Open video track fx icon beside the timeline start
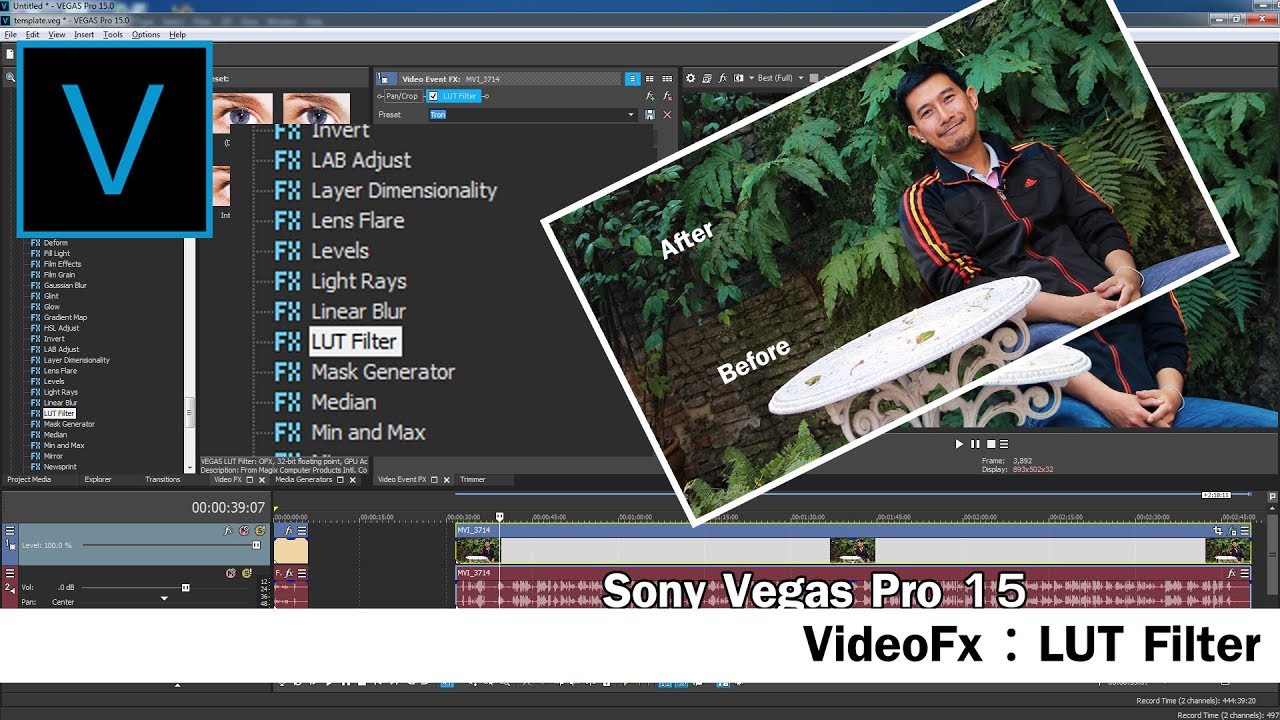 288,531
